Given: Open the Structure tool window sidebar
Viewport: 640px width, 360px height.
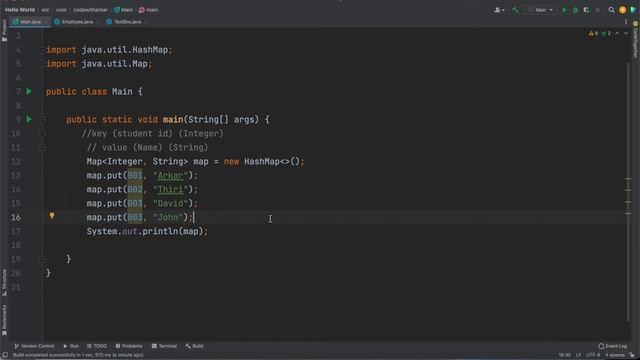Looking at the screenshot, I should [x=4, y=282].
